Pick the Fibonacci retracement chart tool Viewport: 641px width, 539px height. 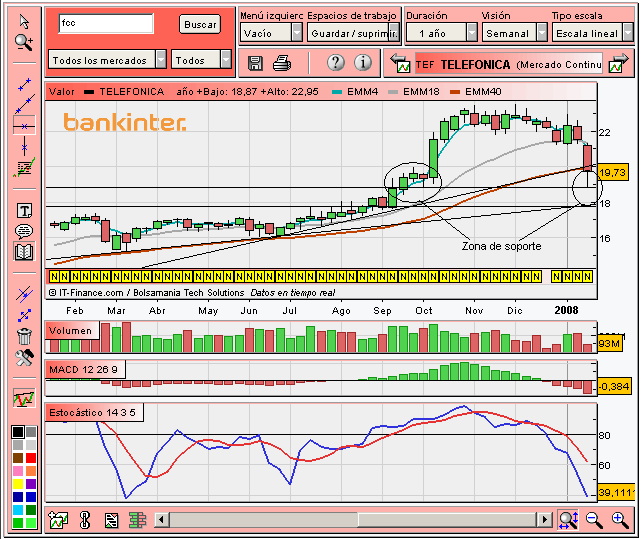[25, 168]
